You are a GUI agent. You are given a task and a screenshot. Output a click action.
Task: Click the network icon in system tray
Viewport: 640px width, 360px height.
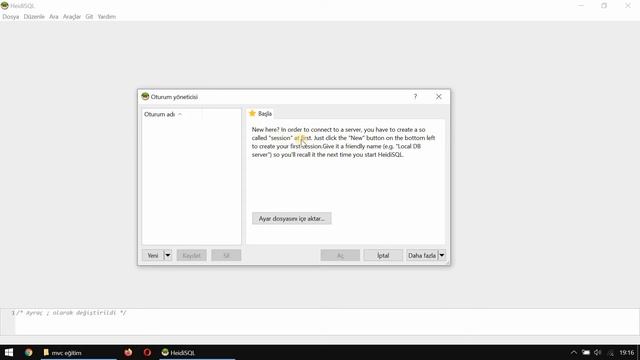[x=611, y=352]
